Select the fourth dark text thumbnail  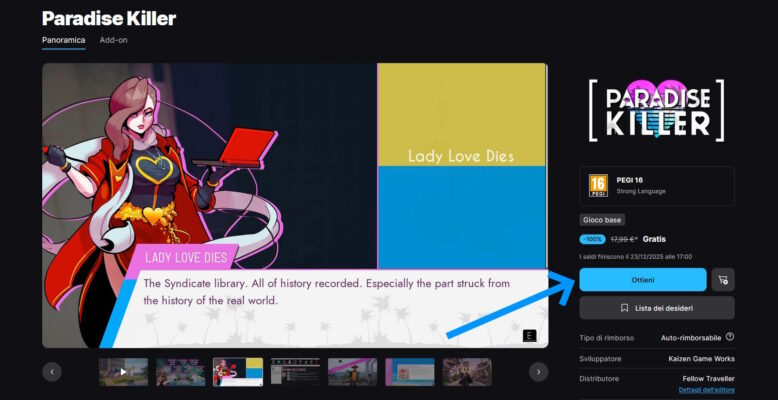(x=295, y=372)
